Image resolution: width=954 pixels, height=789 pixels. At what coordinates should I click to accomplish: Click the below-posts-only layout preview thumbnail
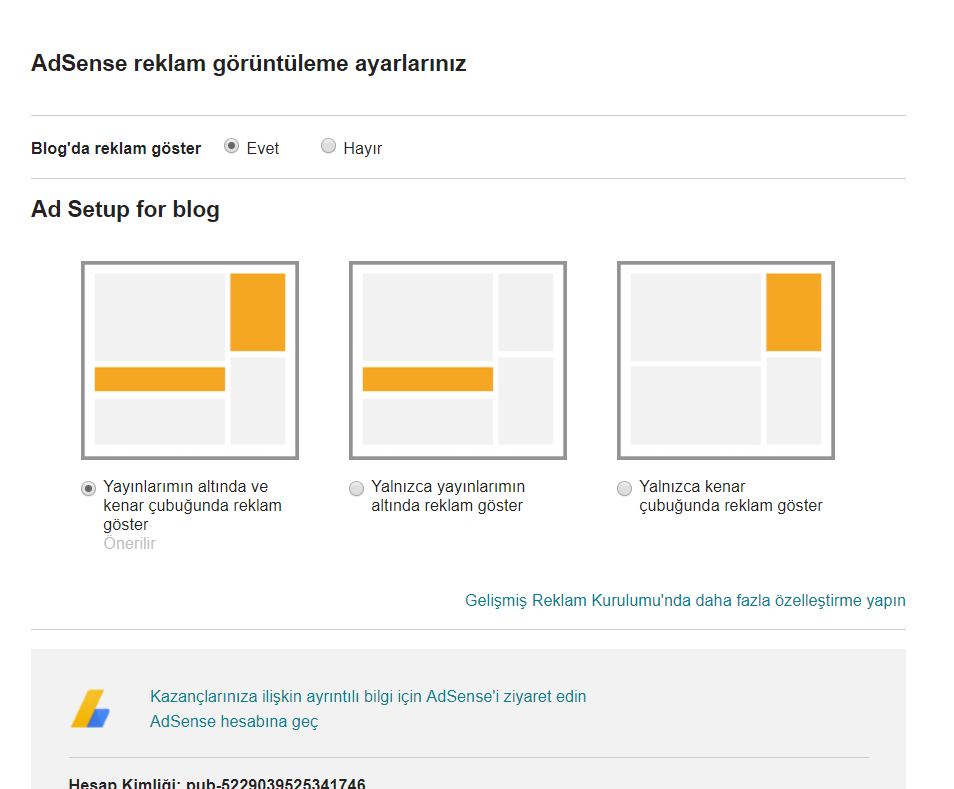coord(458,360)
